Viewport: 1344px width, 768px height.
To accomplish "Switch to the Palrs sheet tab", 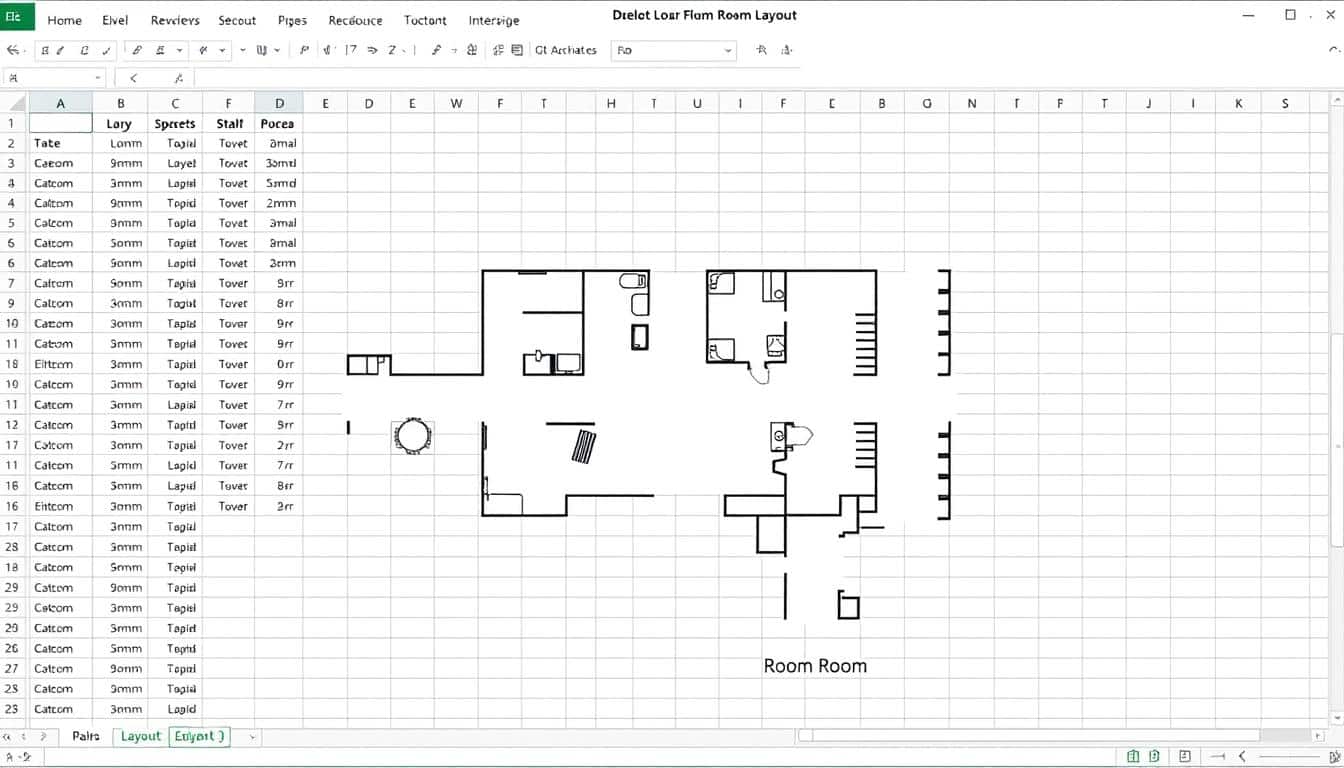I will tap(86, 736).
